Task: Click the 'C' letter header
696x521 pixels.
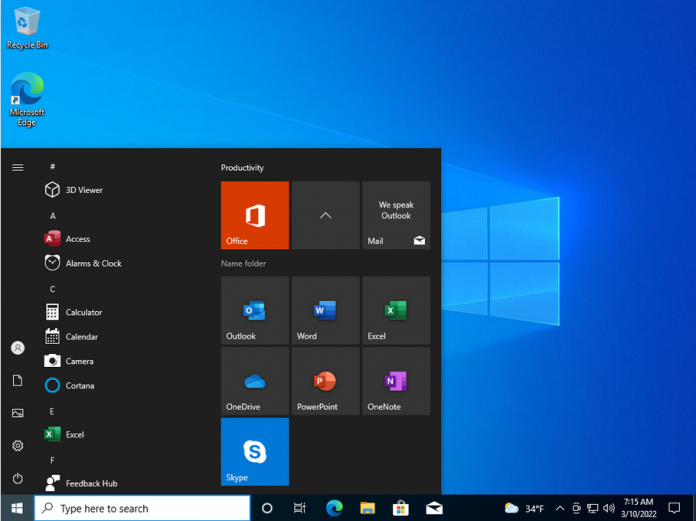Action: (52, 289)
